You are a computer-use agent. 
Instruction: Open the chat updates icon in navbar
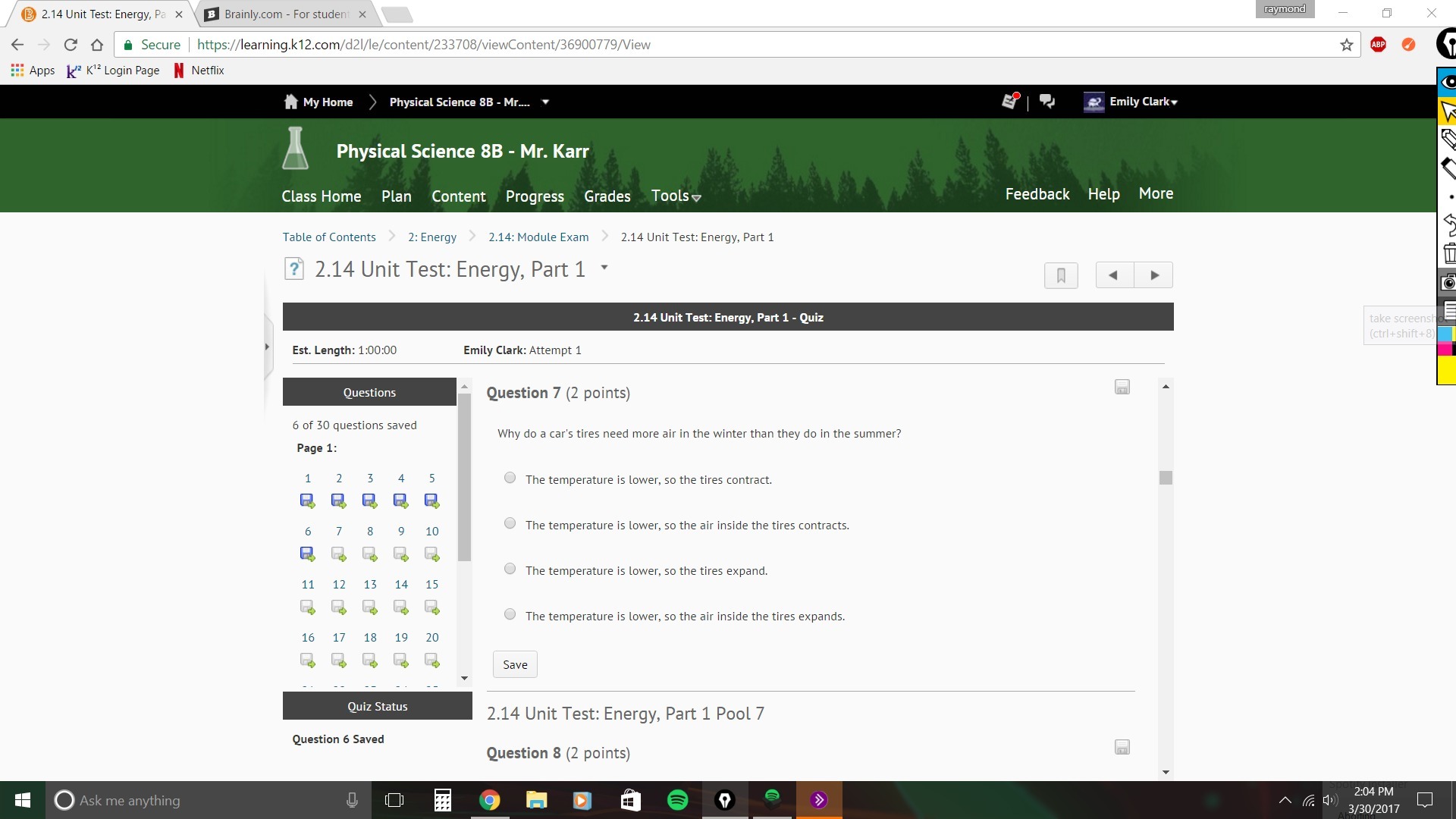1047,102
